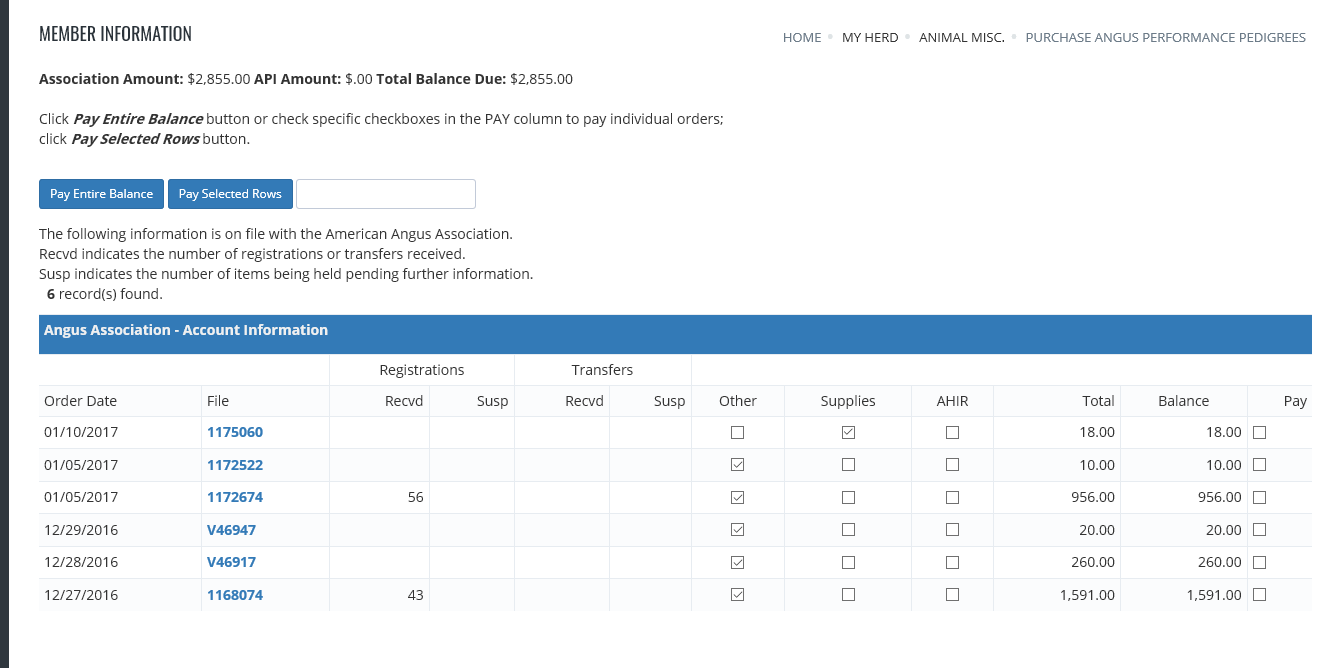Open file 1172522 link

click(x=235, y=465)
